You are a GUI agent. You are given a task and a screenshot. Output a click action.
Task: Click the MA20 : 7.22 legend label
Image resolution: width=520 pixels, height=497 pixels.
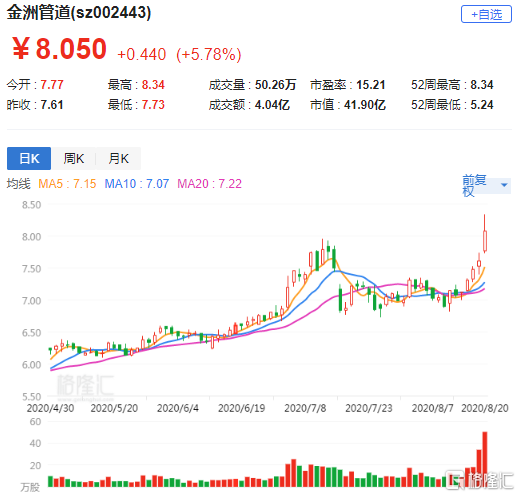(209, 184)
